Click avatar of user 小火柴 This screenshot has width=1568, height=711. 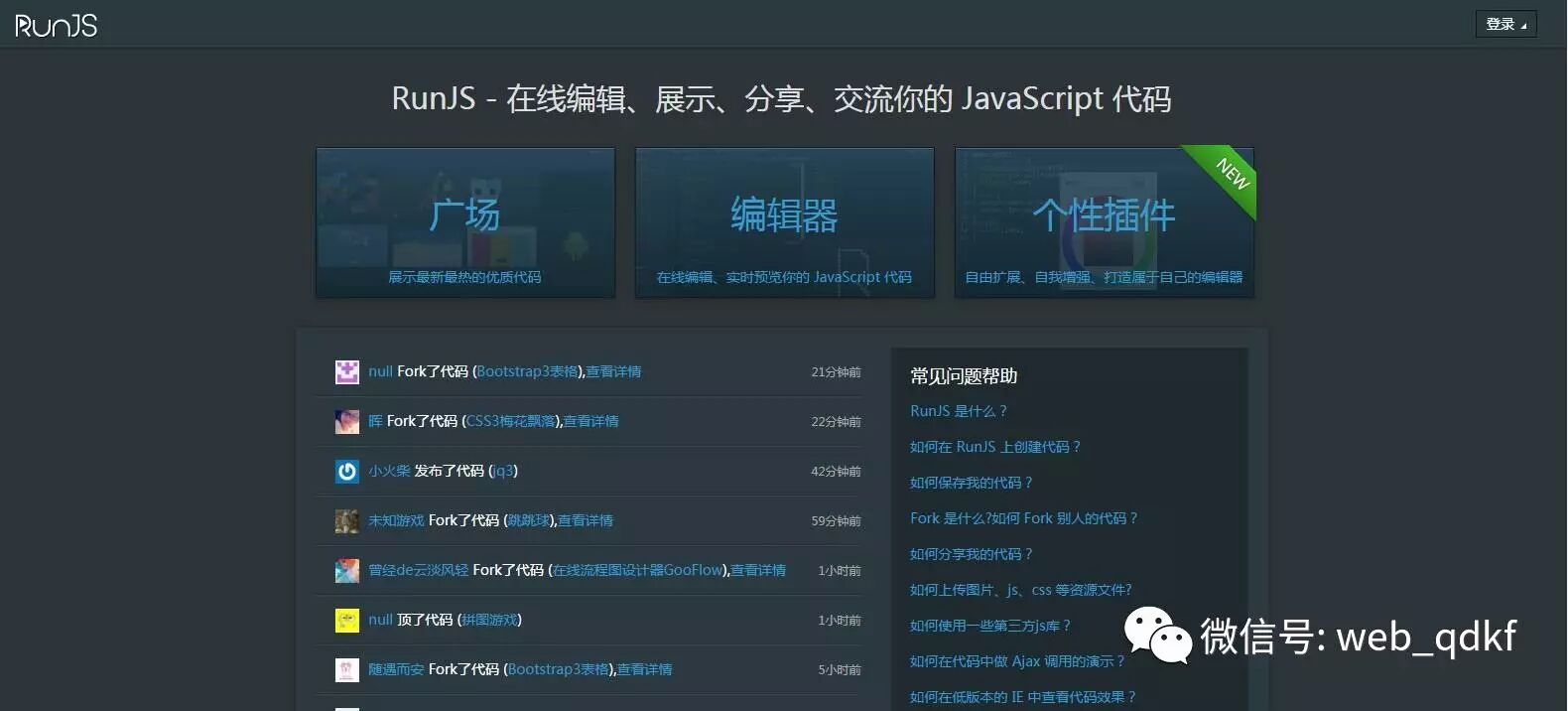347,472
